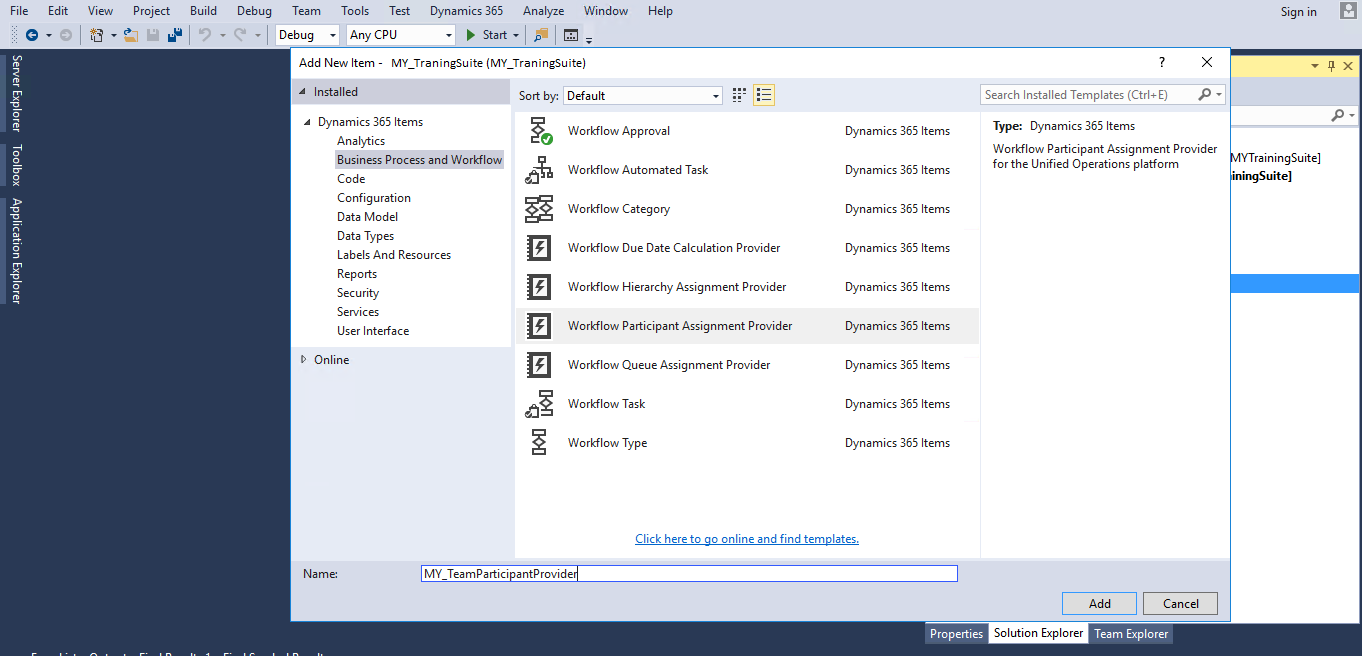Click the Workflow Category template icon
Image resolution: width=1362 pixels, height=656 pixels.
coord(539,208)
